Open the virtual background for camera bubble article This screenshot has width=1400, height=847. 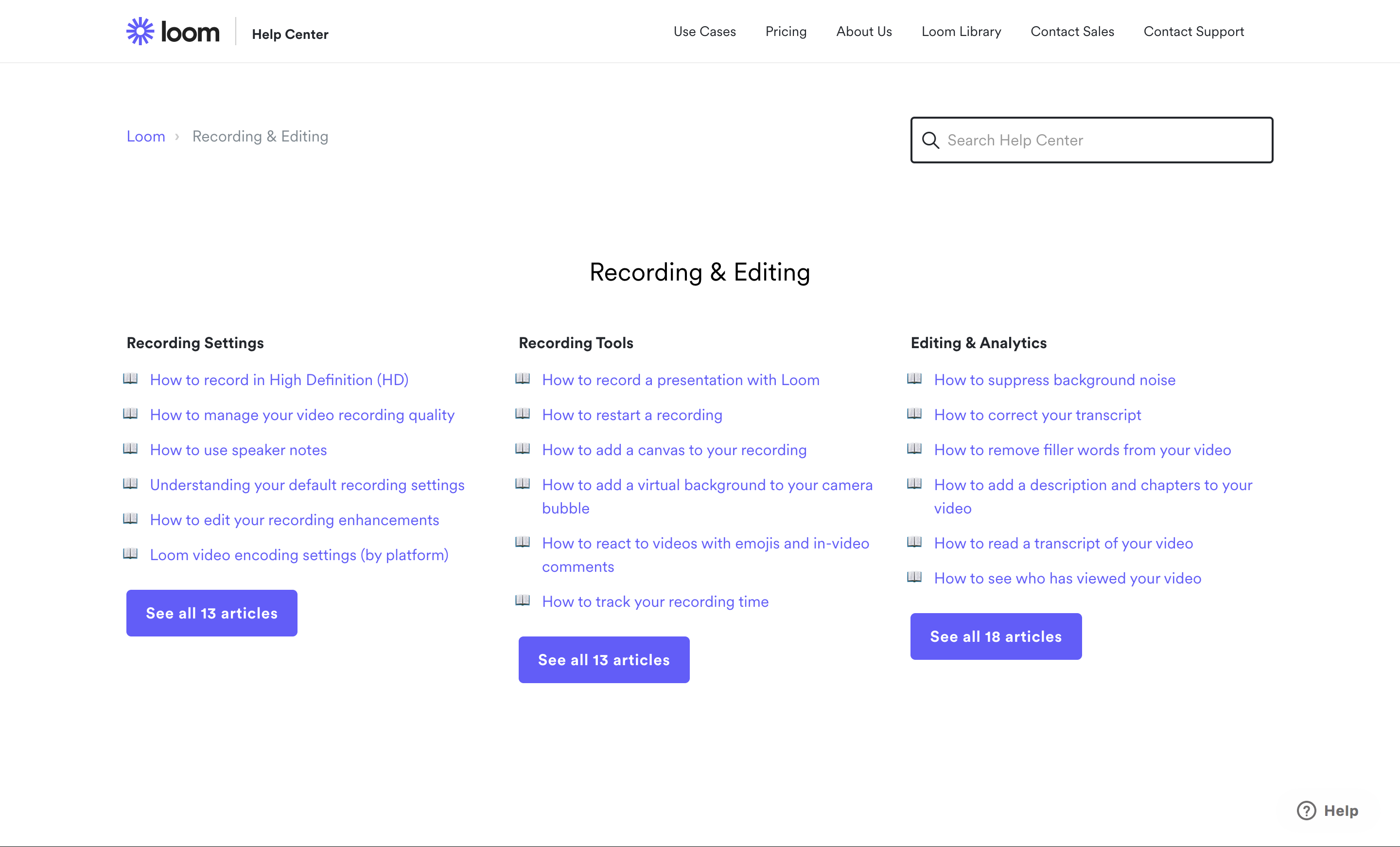click(707, 496)
